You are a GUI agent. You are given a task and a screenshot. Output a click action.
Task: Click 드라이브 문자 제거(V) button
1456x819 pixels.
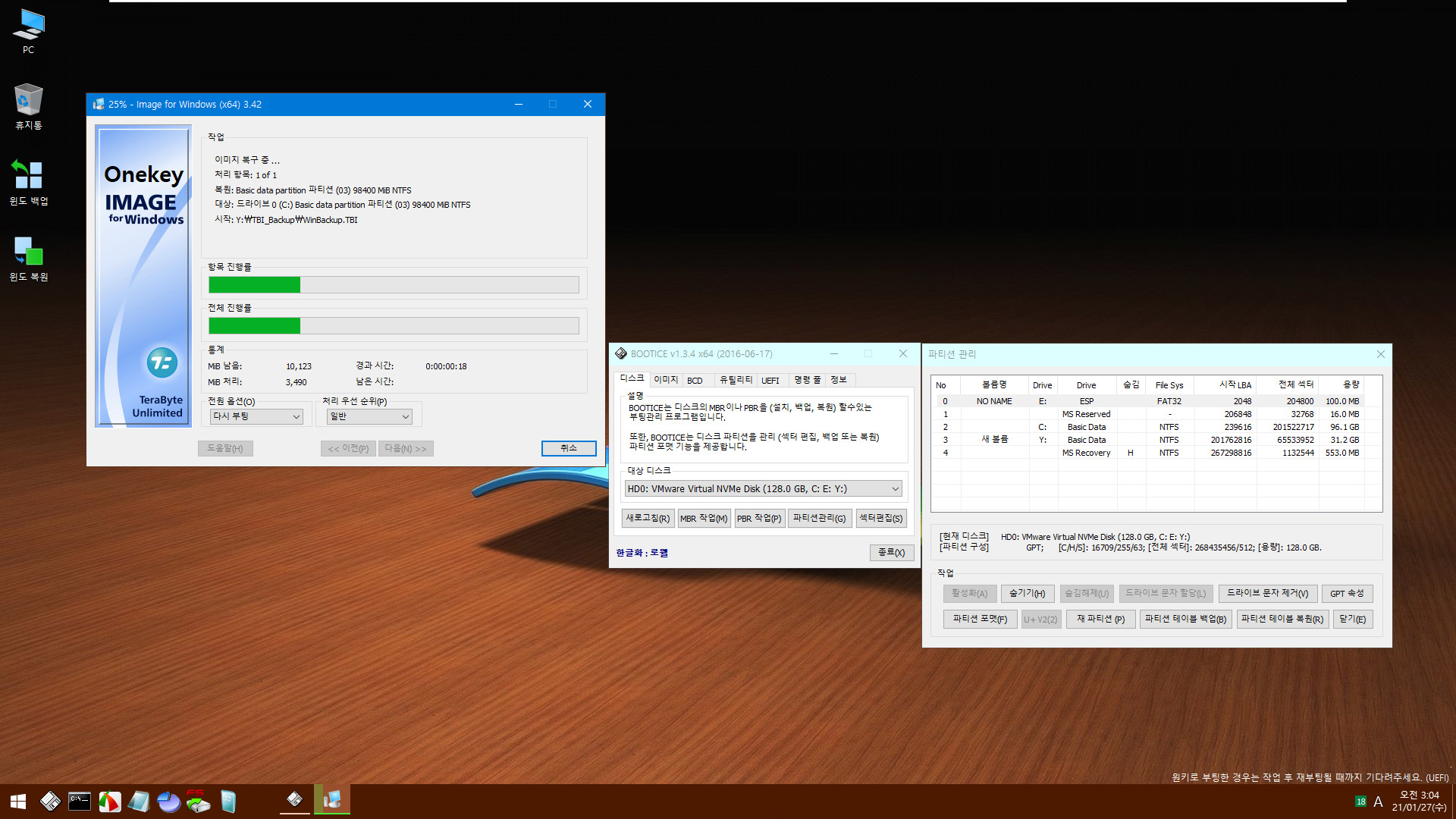point(1267,593)
